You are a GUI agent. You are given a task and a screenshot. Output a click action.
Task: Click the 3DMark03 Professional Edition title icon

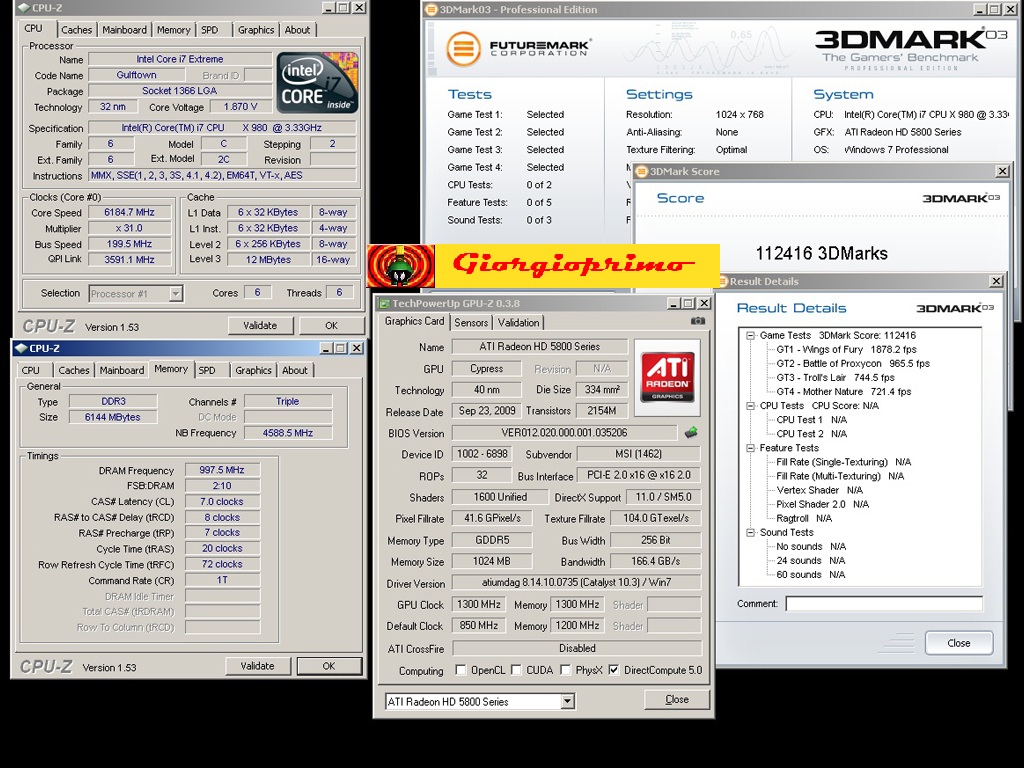point(430,9)
